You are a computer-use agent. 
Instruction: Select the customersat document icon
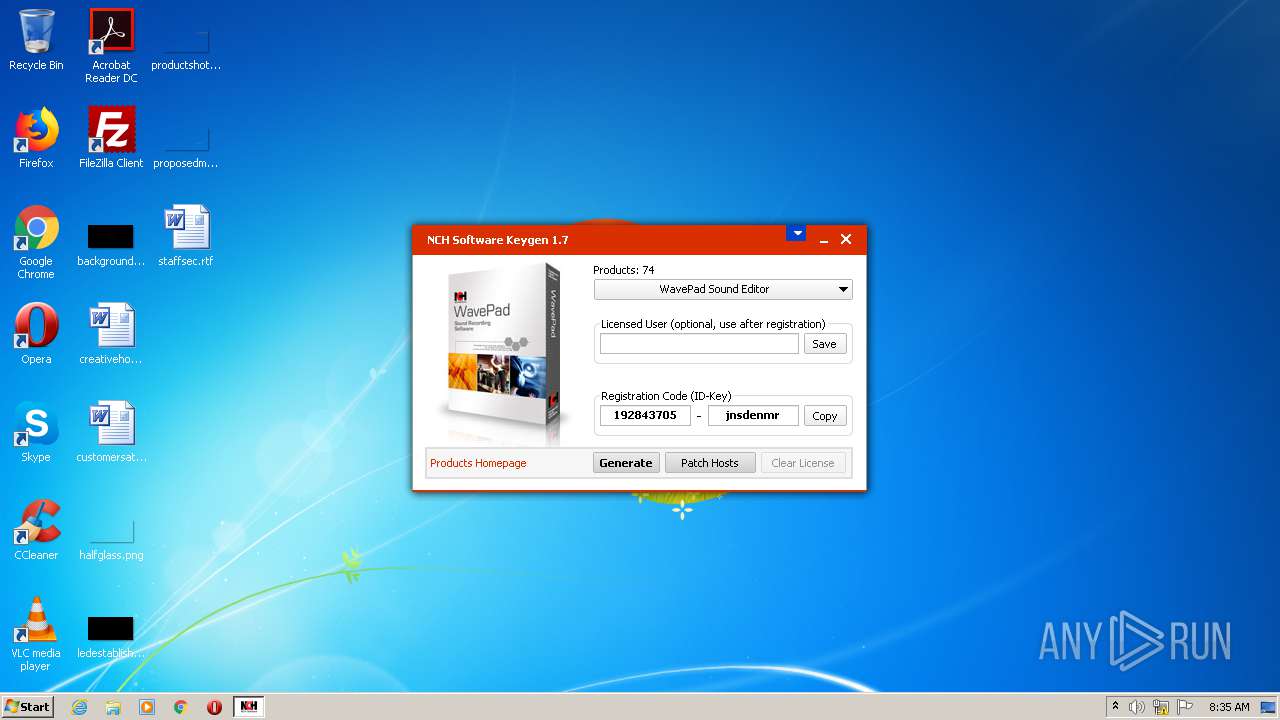coord(111,432)
